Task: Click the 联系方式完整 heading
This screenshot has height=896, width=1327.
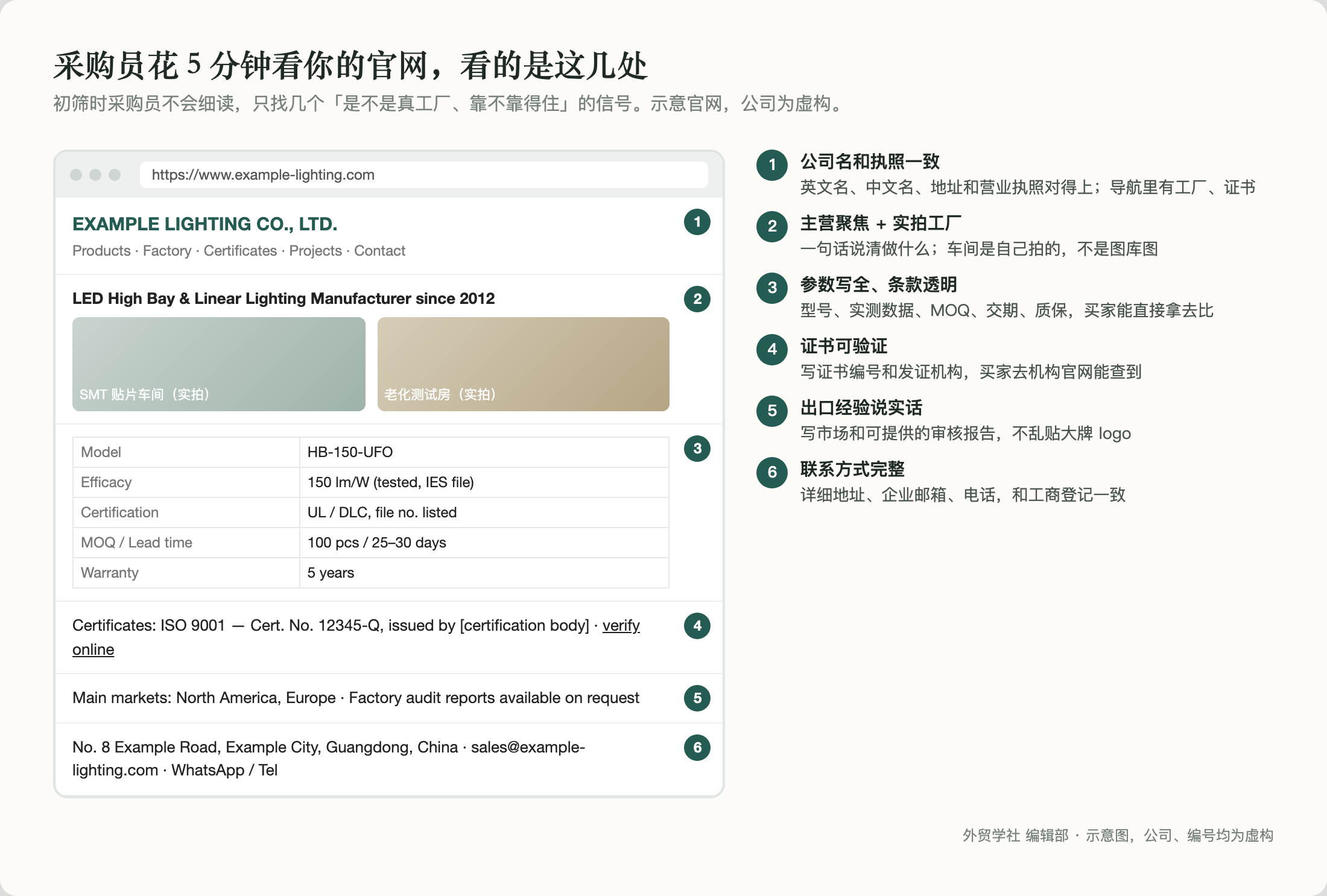Action: point(852,469)
